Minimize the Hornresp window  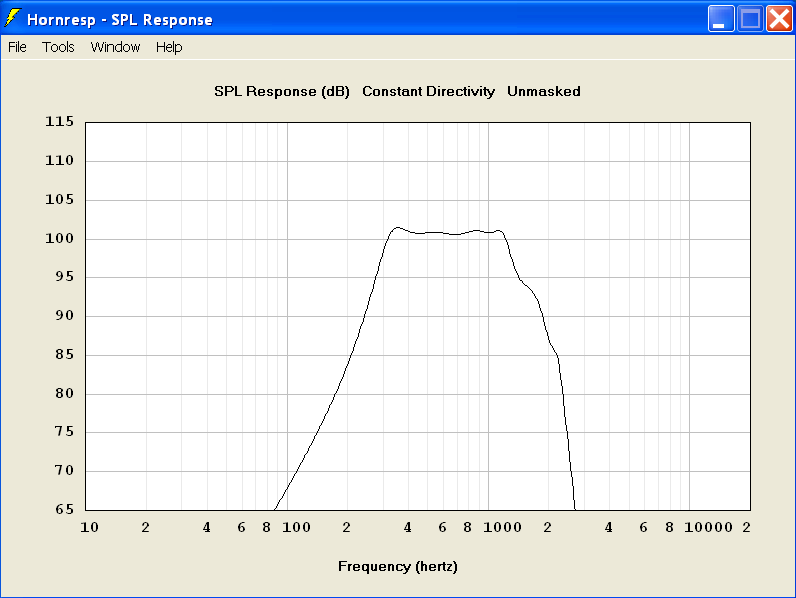click(721, 19)
